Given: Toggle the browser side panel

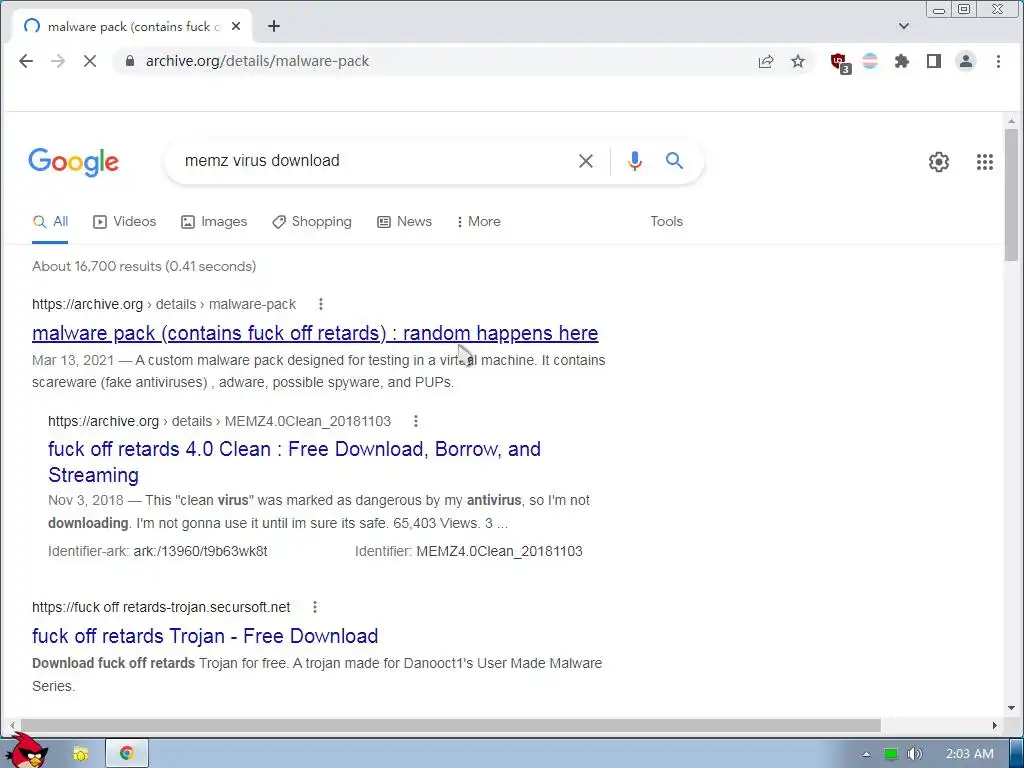Looking at the screenshot, I should [934, 61].
